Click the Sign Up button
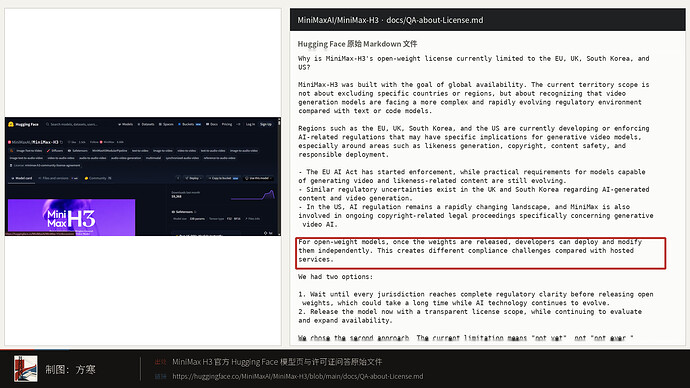This screenshot has height=388, width=690. pyautogui.click(x=266, y=124)
